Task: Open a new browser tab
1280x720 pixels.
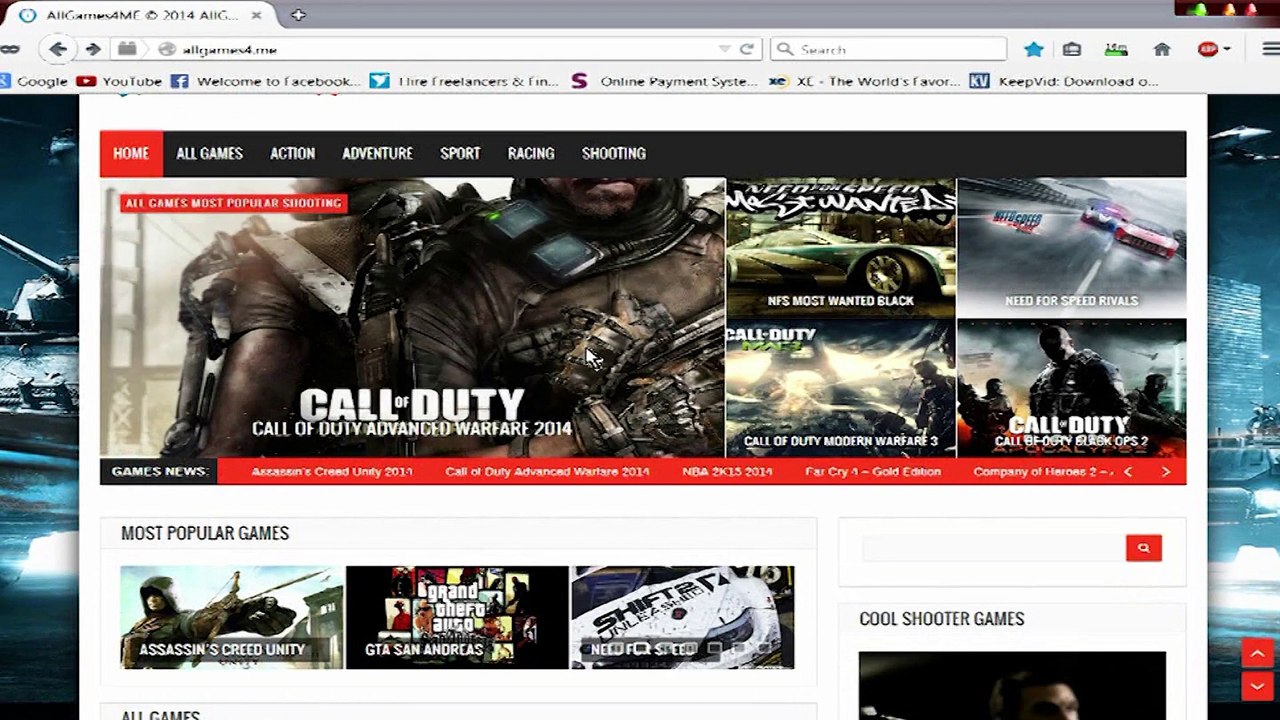Action: [298, 15]
